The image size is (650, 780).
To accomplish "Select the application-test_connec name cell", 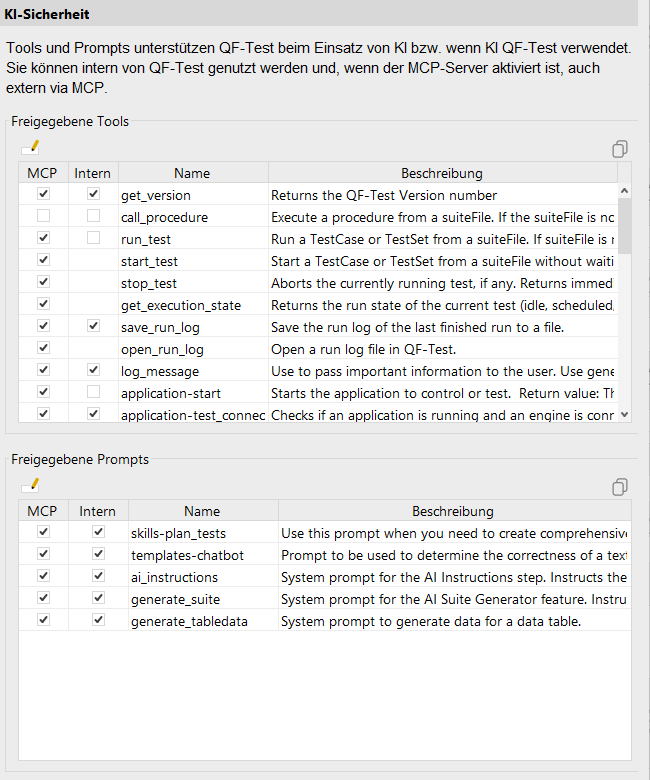I will point(193,415).
